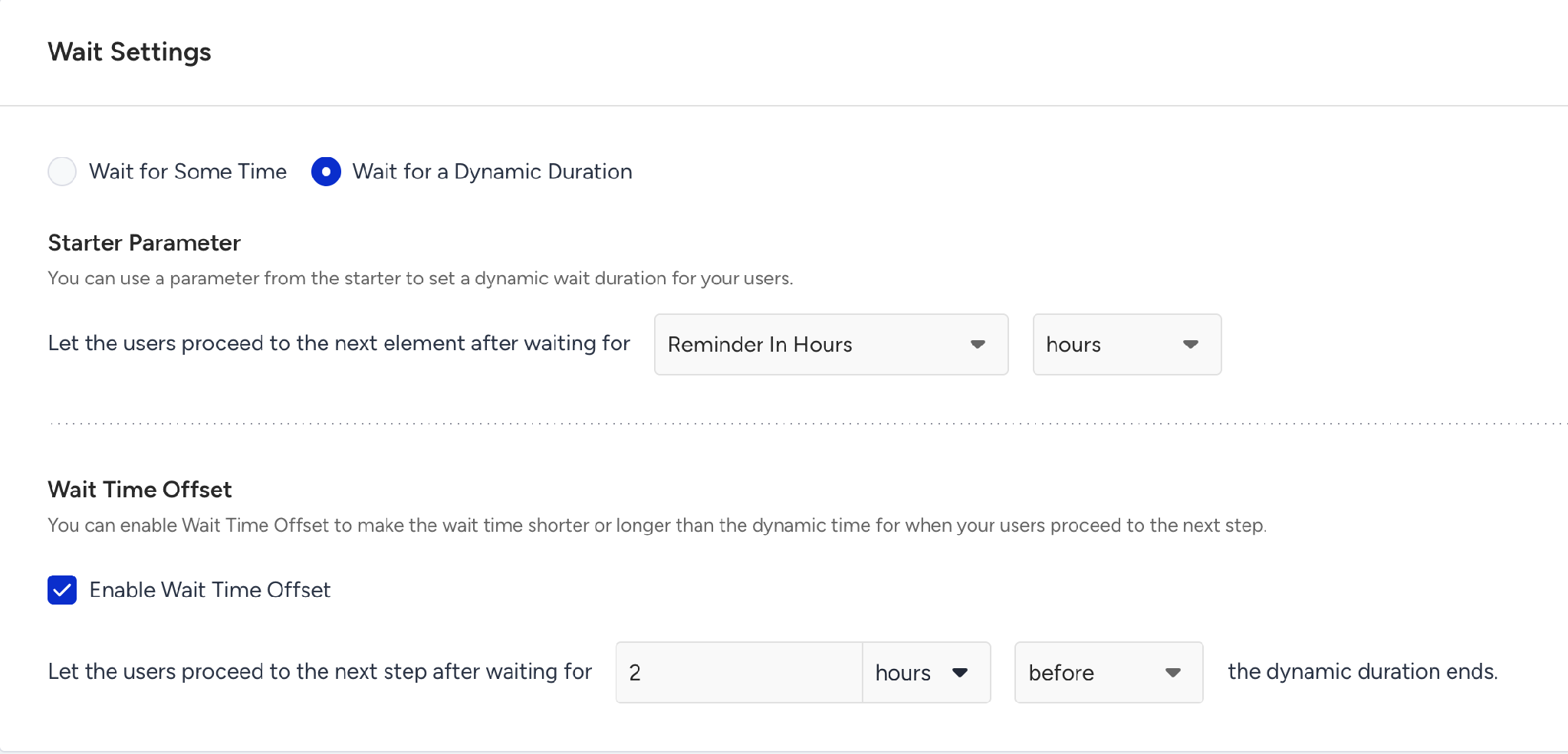Open the Reminder In Hours dropdown
This screenshot has height=754, width=1568.
tap(831, 344)
